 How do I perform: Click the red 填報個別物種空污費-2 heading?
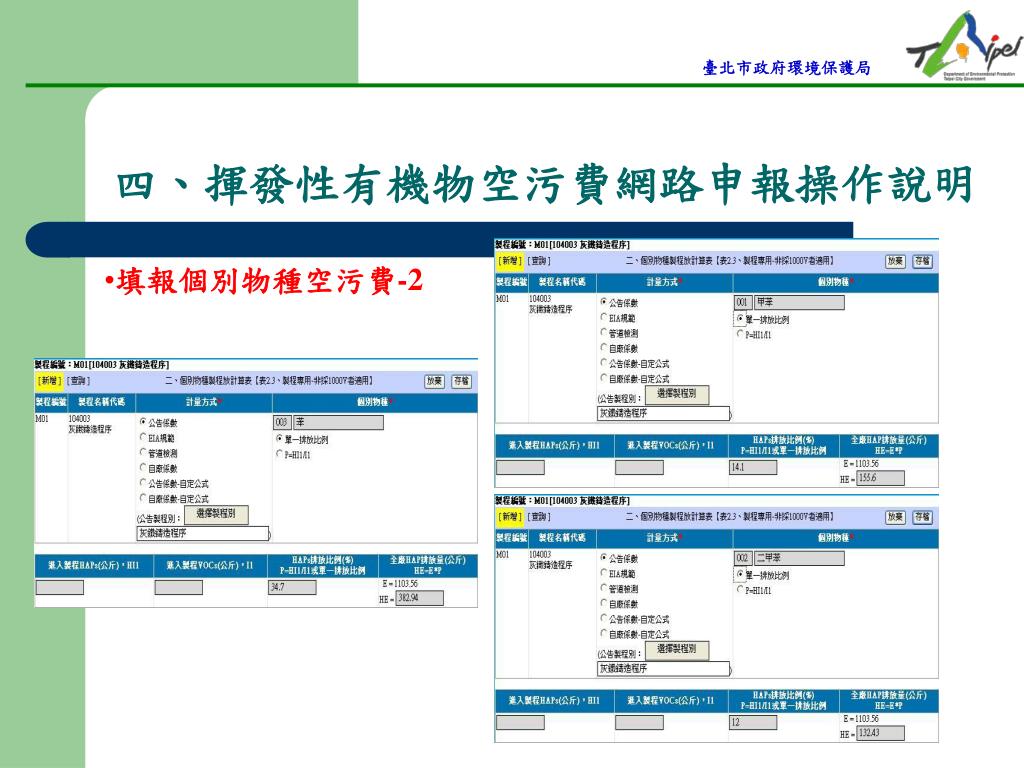(x=264, y=281)
